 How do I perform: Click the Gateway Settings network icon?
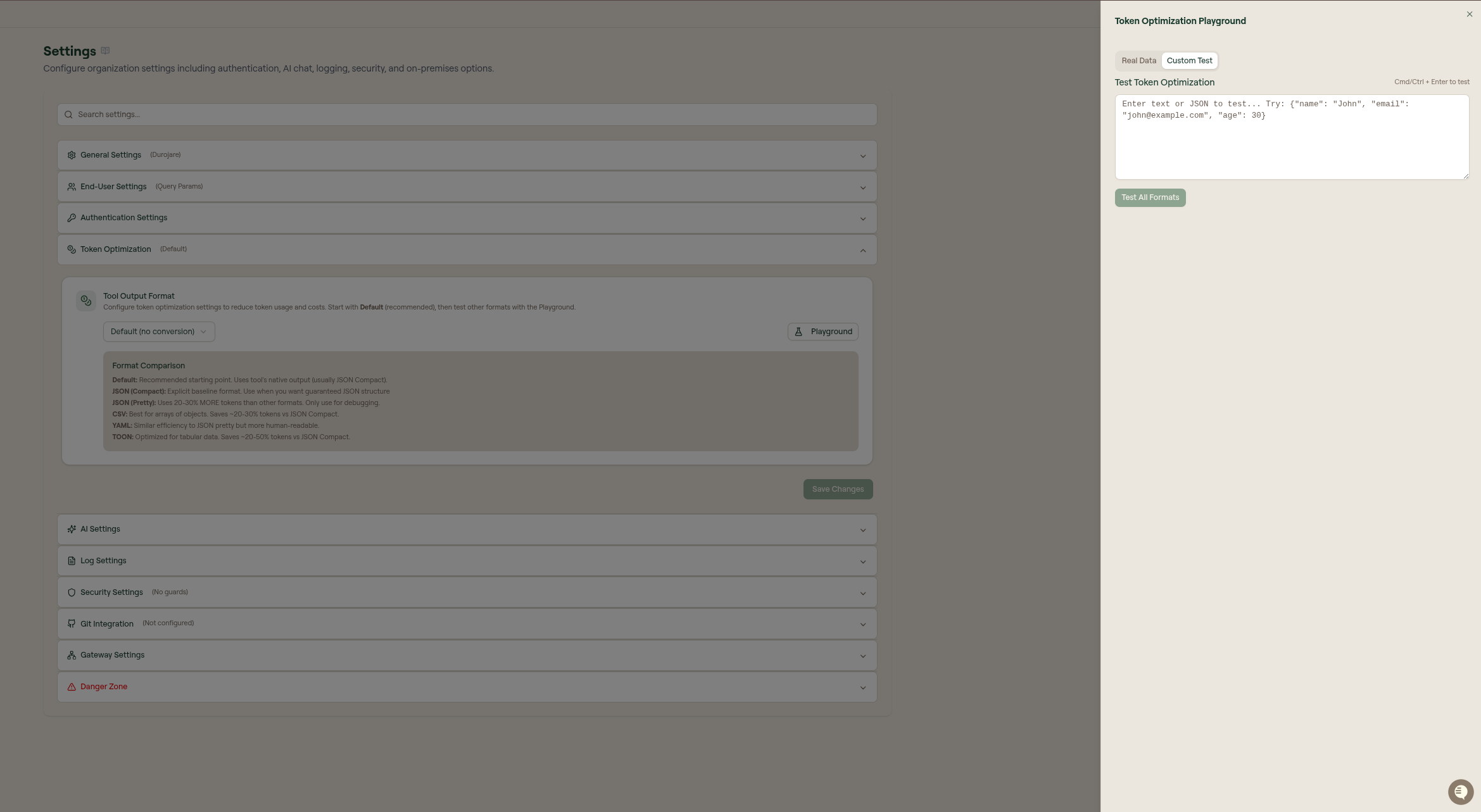[x=72, y=655]
